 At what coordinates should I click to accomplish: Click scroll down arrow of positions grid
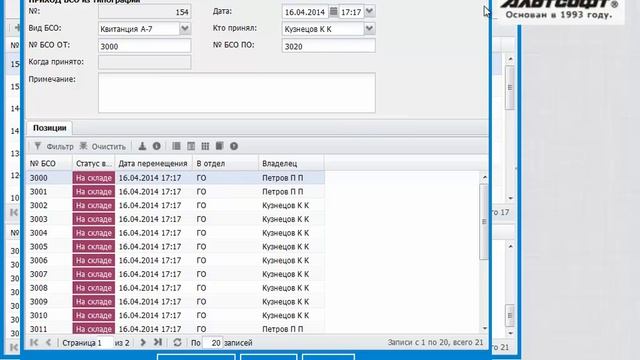coord(484,329)
